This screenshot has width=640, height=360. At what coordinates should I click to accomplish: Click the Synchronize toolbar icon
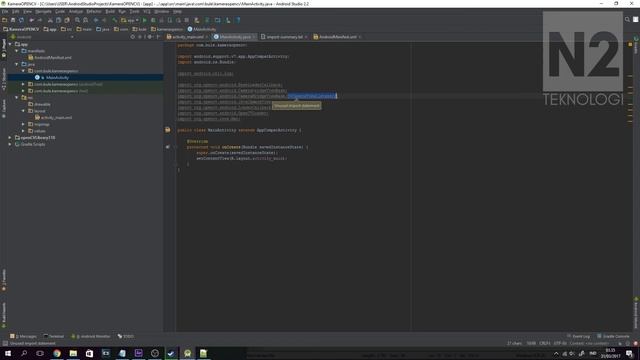point(21,20)
